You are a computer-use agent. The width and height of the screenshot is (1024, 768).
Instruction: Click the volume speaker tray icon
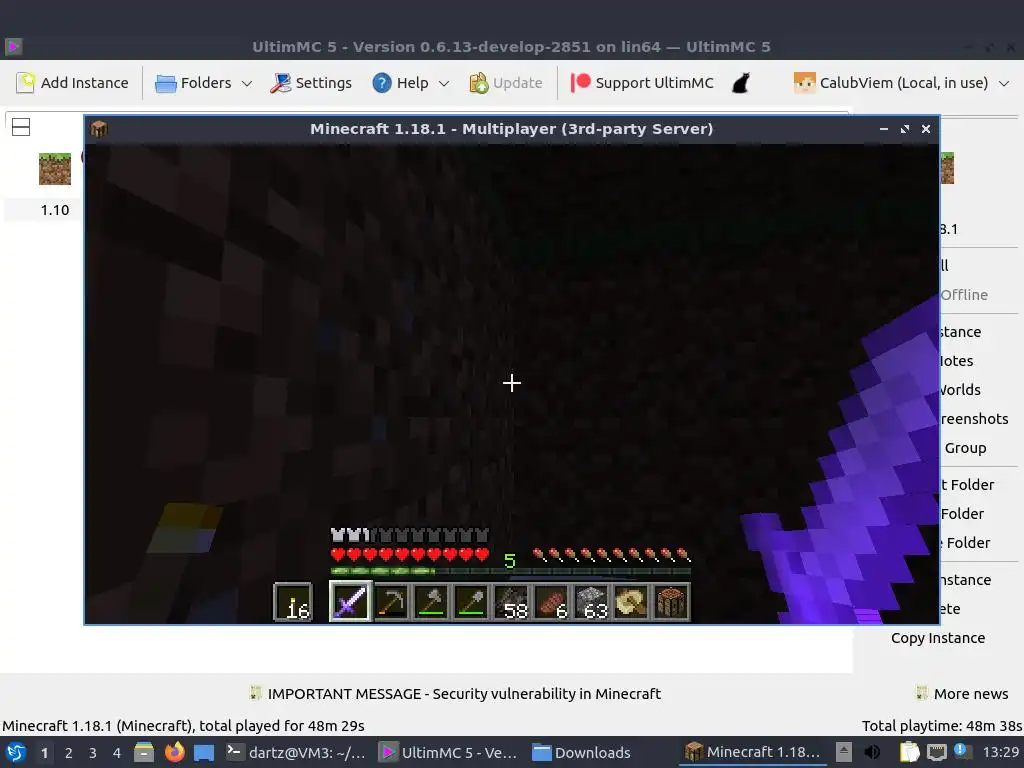(x=872, y=752)
